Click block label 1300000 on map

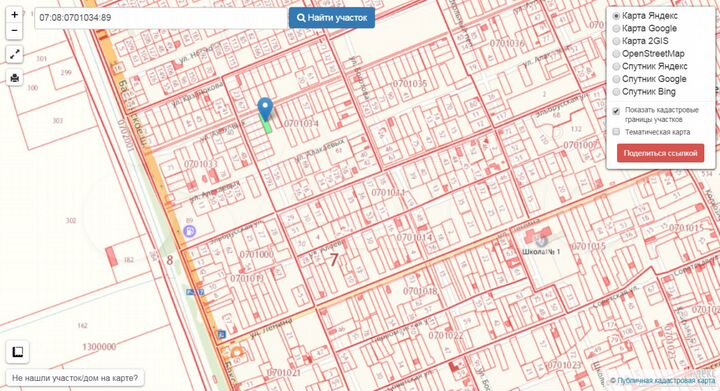coord(99,346)
